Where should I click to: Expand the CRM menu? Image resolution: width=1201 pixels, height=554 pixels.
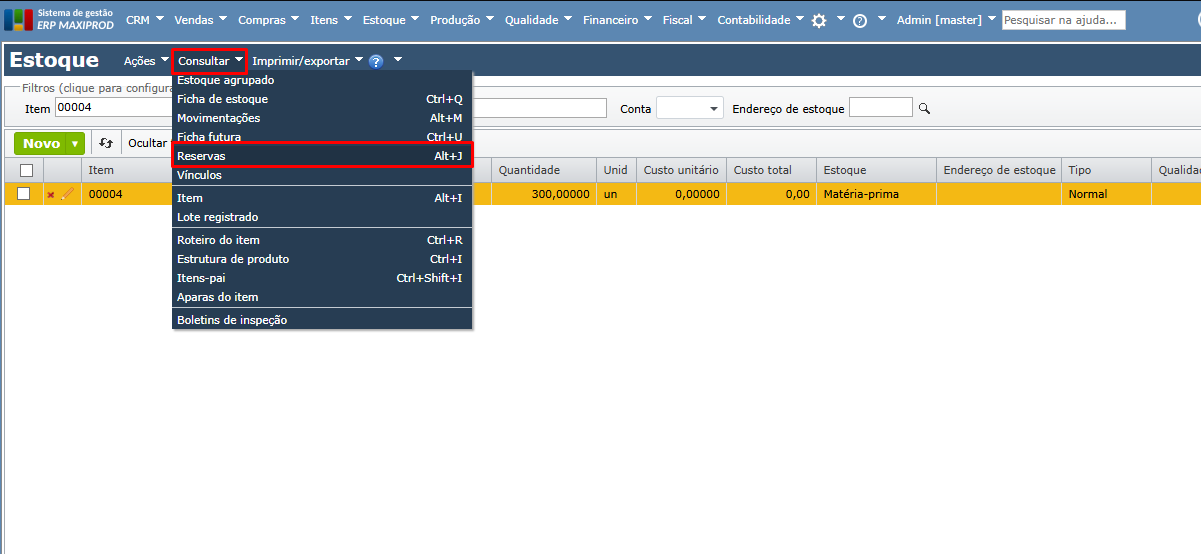[x=145, y=20]
